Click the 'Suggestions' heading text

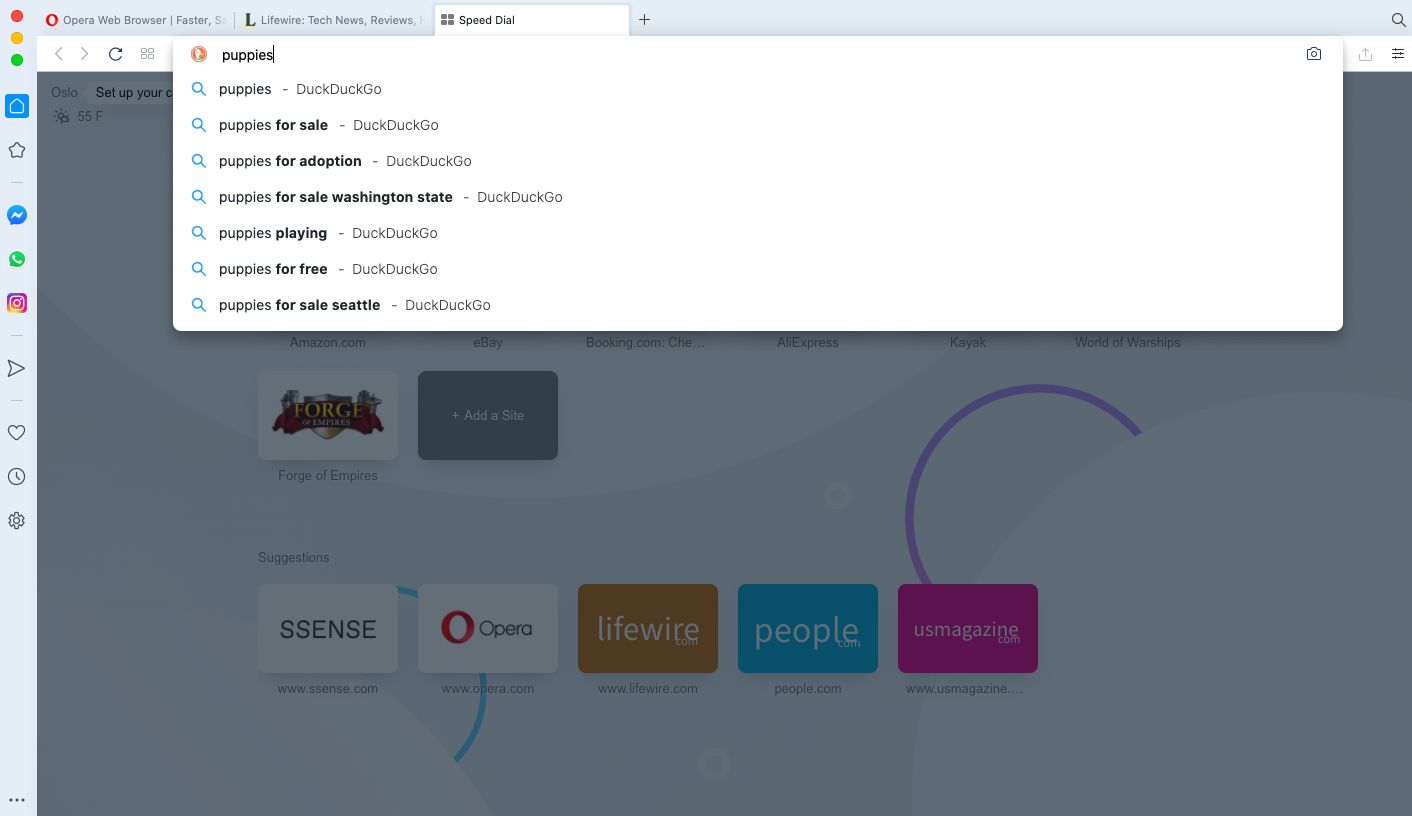pos(293,557)
